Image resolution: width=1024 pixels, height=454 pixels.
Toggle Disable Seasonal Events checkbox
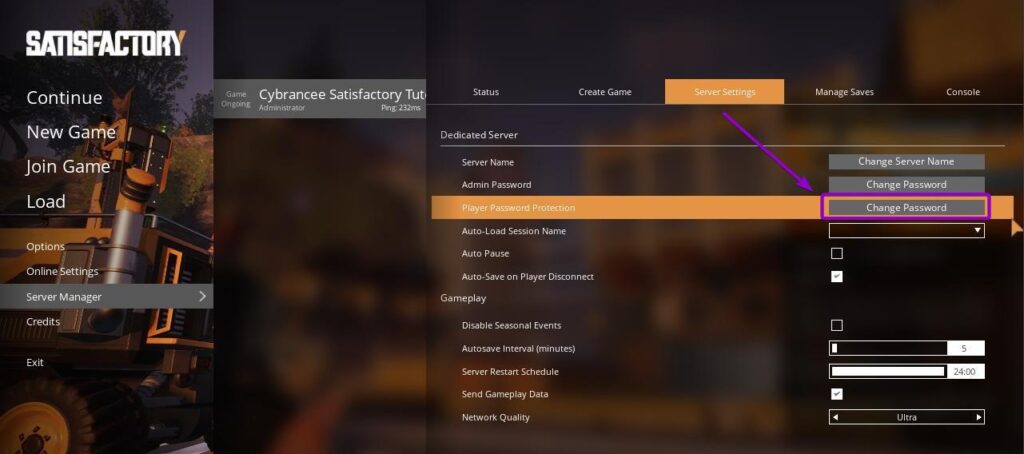coord(837,326)
